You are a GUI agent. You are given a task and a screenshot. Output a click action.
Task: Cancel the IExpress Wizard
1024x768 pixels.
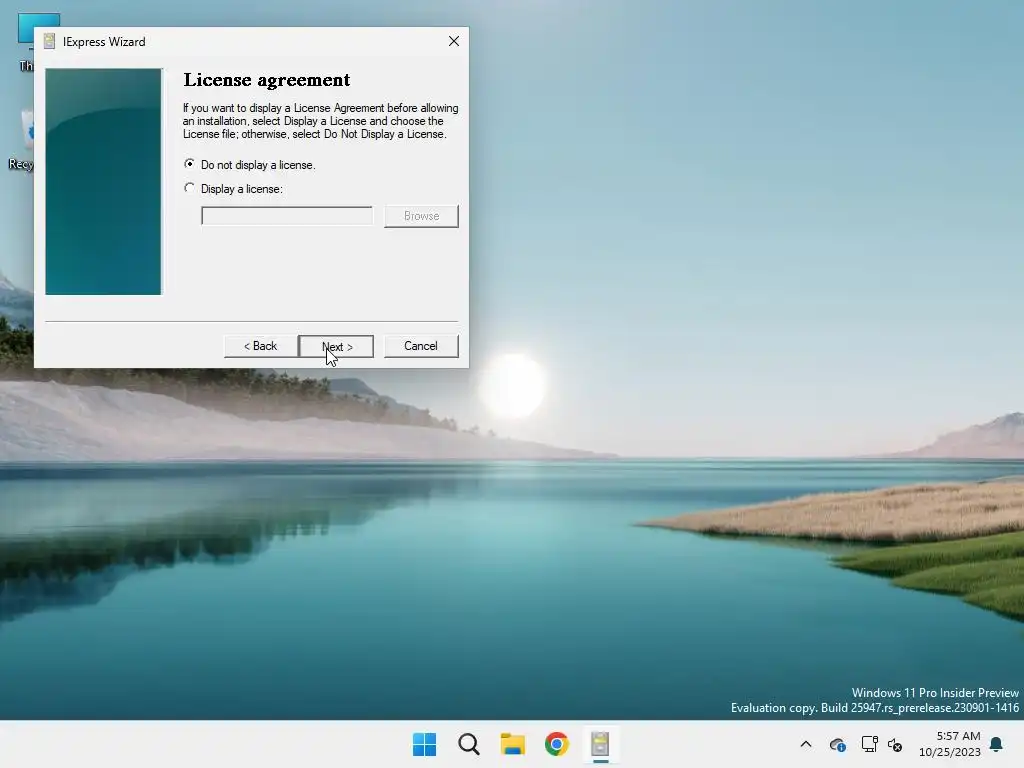421,346
